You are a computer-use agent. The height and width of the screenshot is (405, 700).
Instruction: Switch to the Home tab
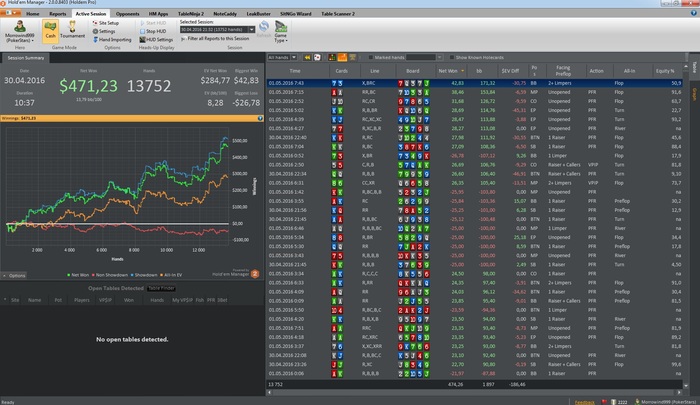point(33,14)
